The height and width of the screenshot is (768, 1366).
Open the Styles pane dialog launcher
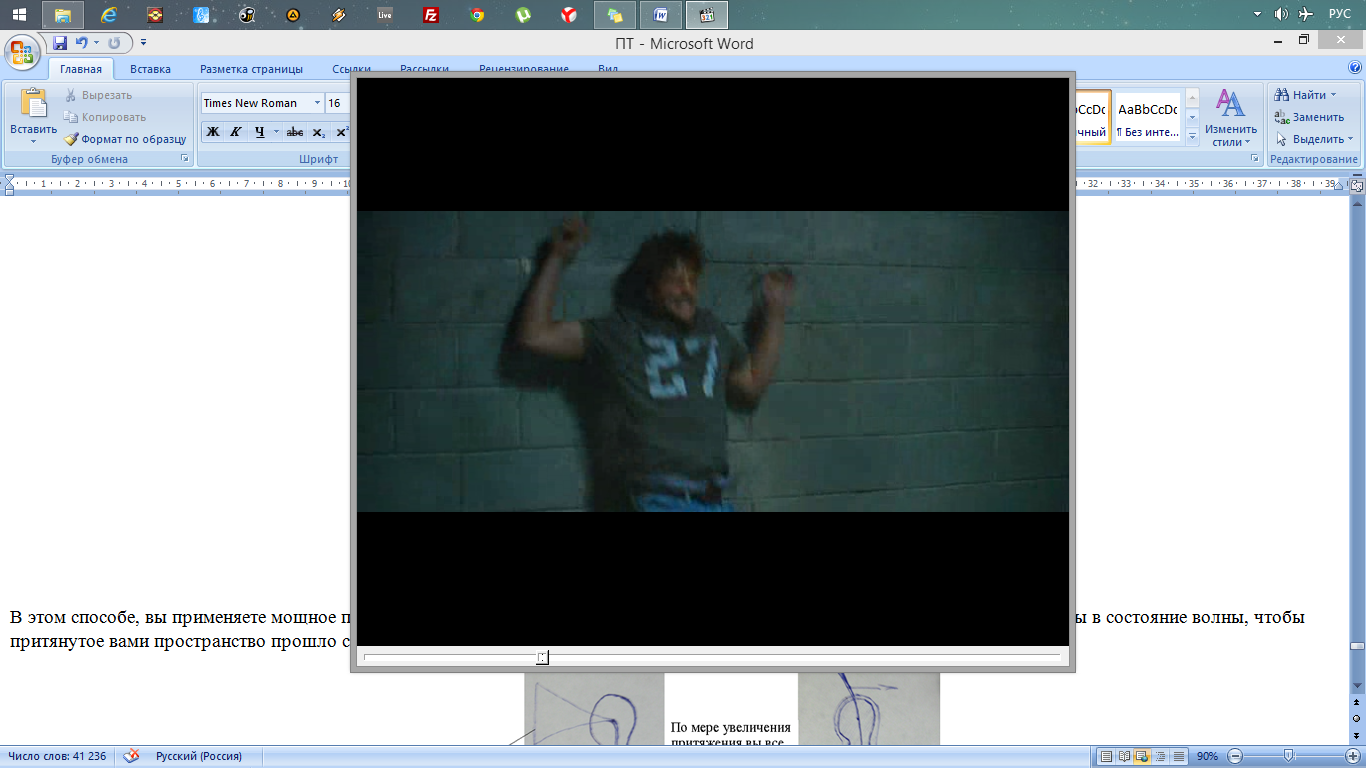coord(1256,159)
